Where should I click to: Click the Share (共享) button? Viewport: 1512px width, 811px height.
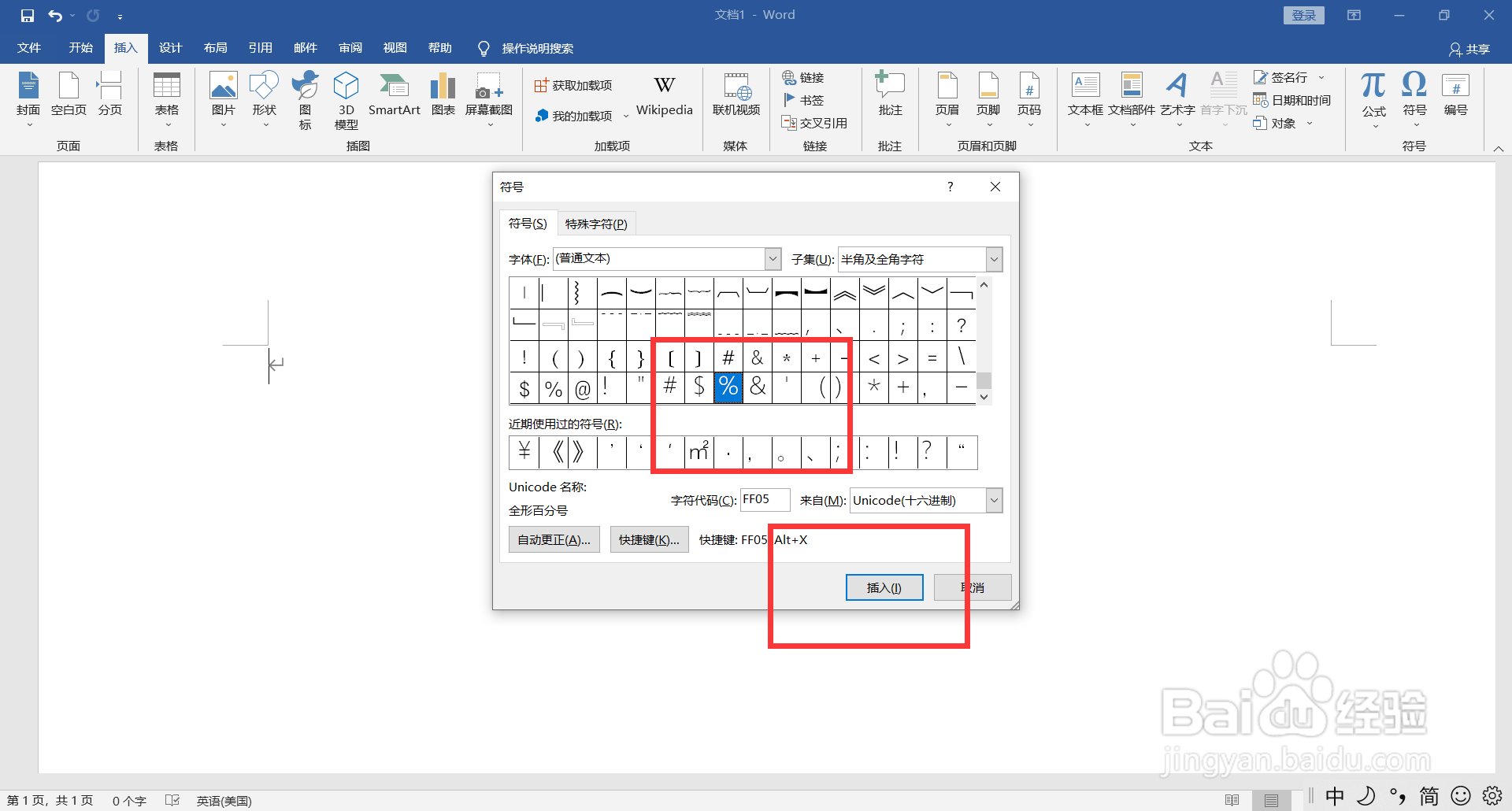[x=1469, y=49]
